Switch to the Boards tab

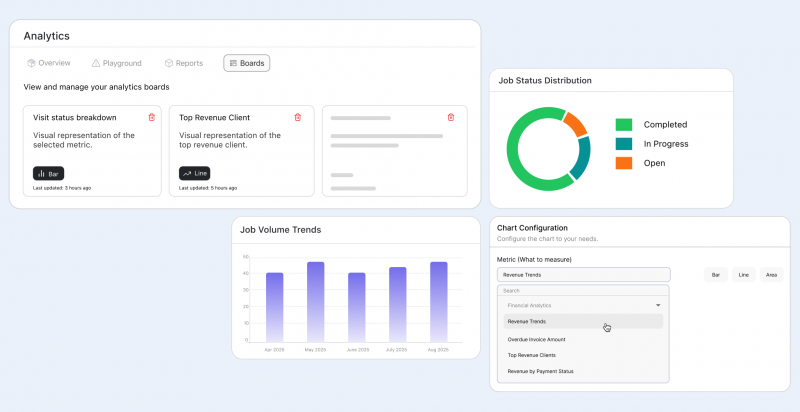pos(246,63)
